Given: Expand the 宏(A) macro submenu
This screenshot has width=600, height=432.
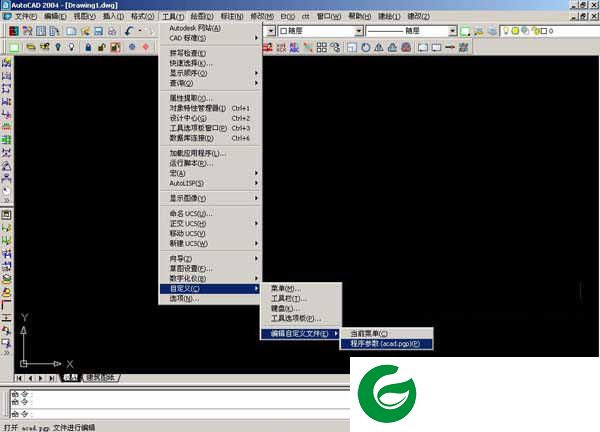Looking at the screenshot, I should [210, 173].
